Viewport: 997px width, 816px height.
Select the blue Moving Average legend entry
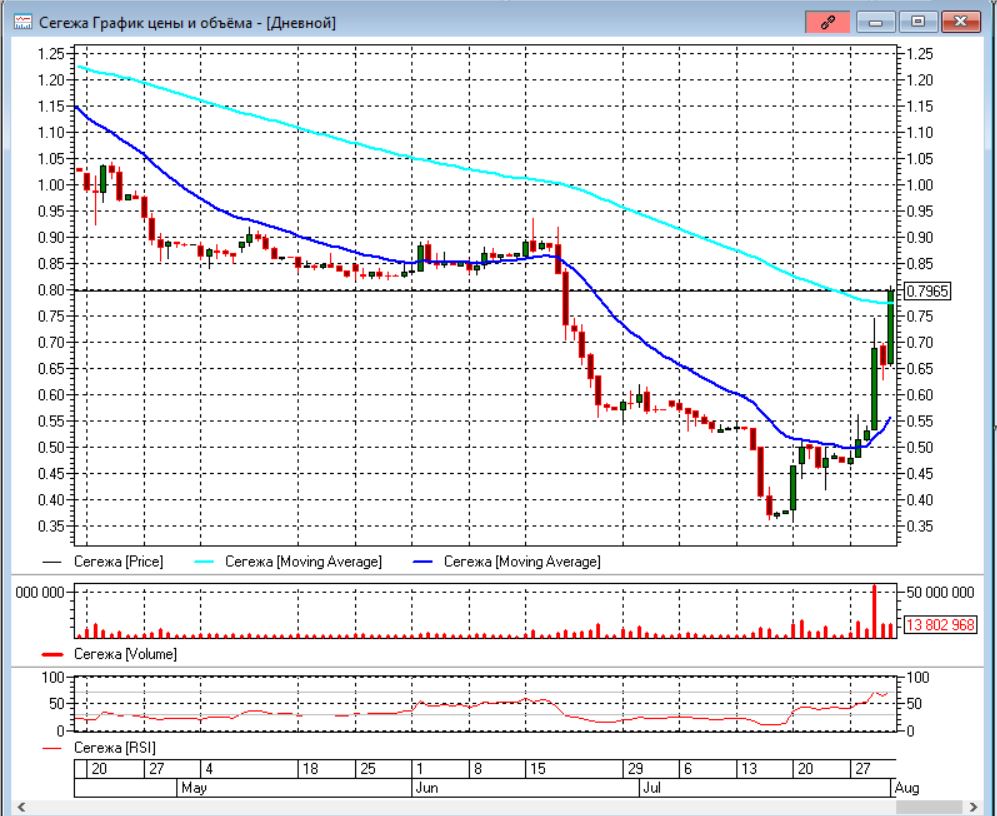pyautogui.click(x=506, y=562)
